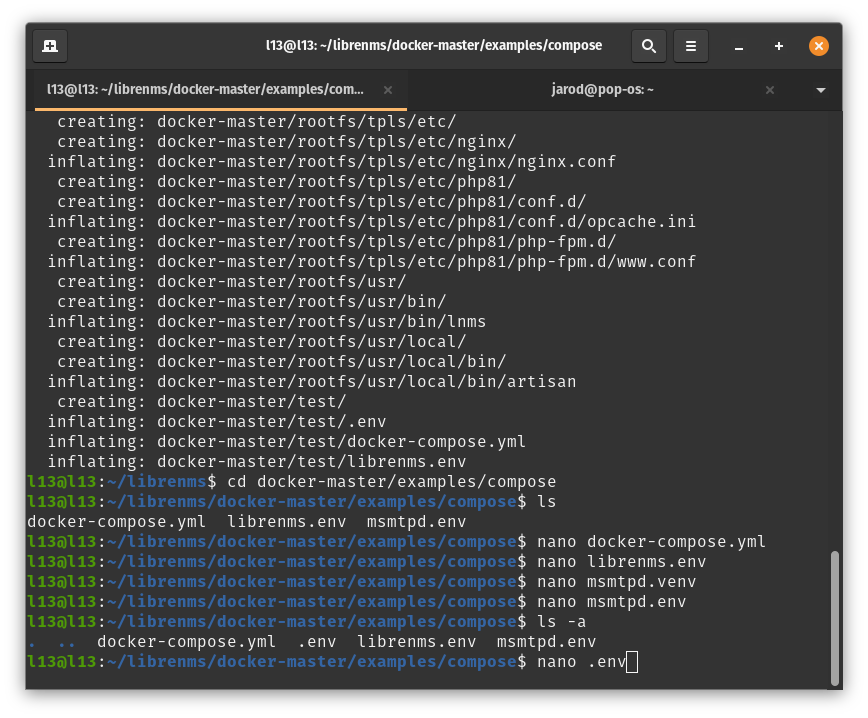868x718 pixels.
Task: Click the line ending in 'conf.d/opcache.ini'
Action: 371,221
